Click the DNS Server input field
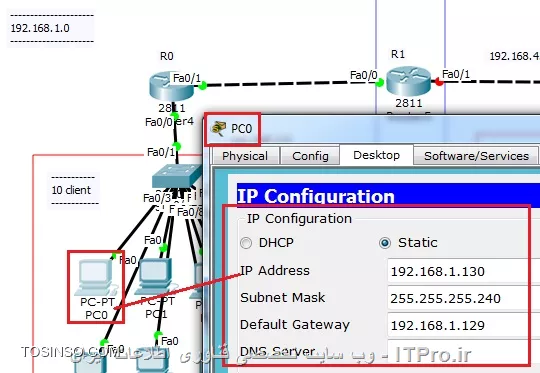 [464, 352]
